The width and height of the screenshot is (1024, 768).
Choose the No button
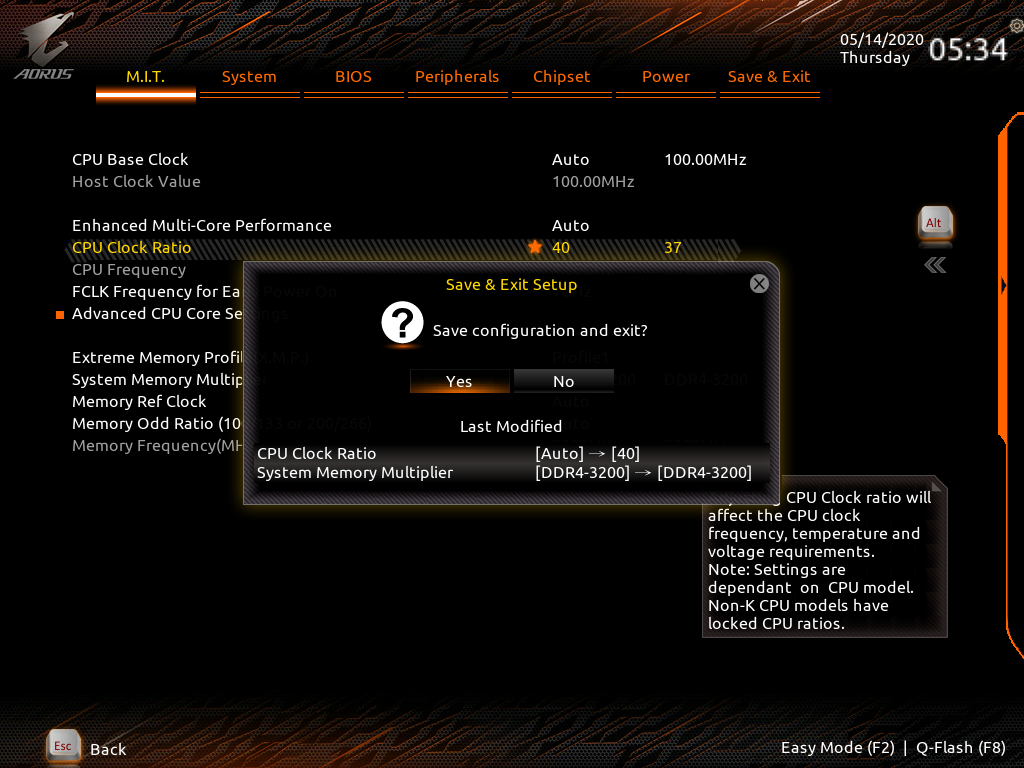(564, 381)
